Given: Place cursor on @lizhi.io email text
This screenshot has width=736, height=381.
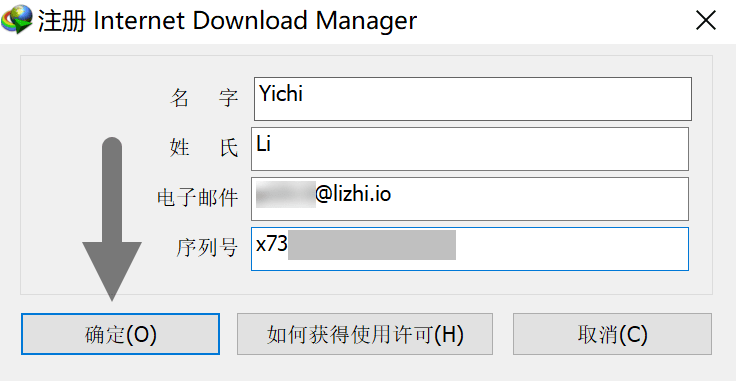Looking at the screenshot, I should [353, 194].
